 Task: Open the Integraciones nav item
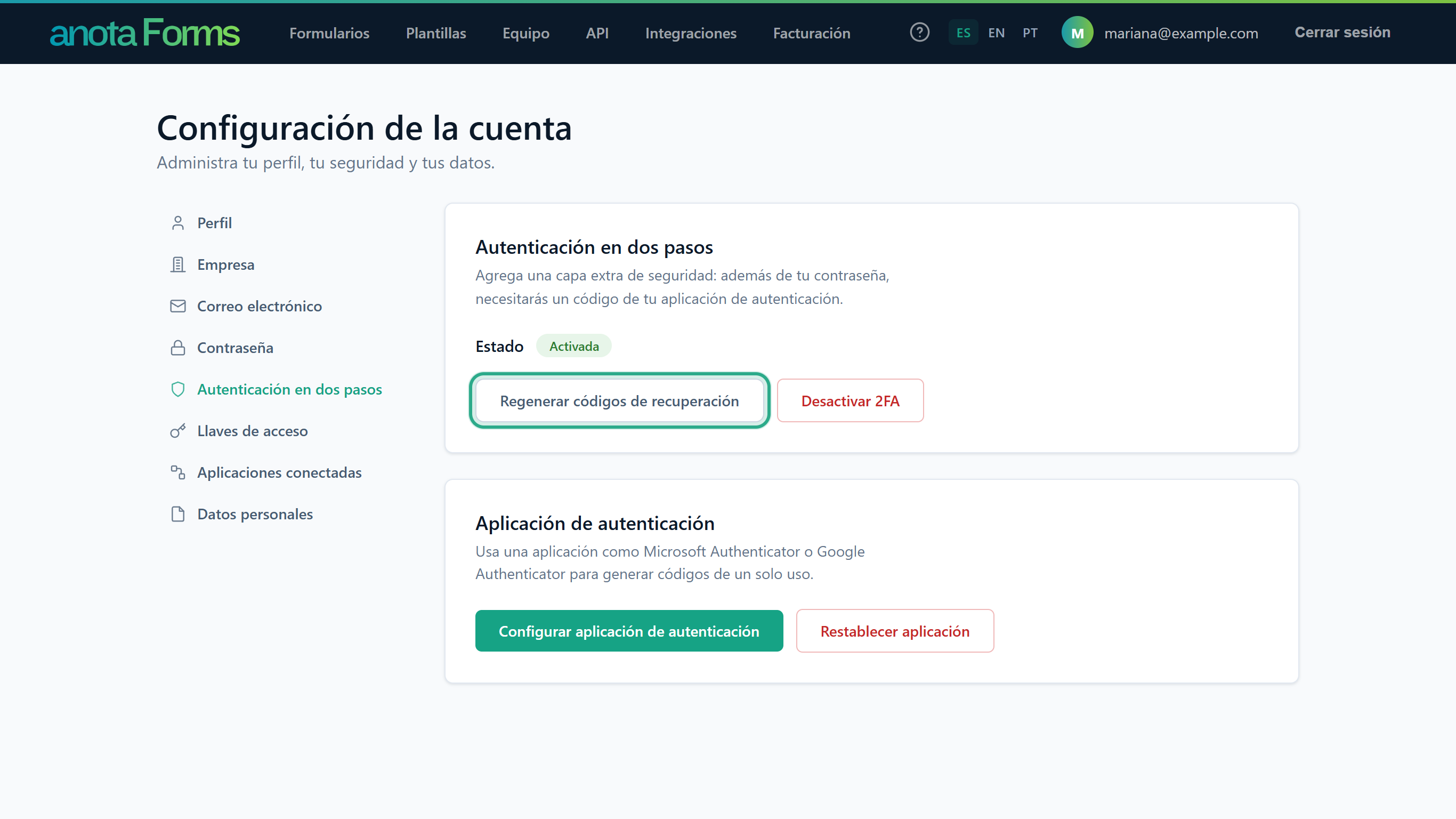point(691,34)
